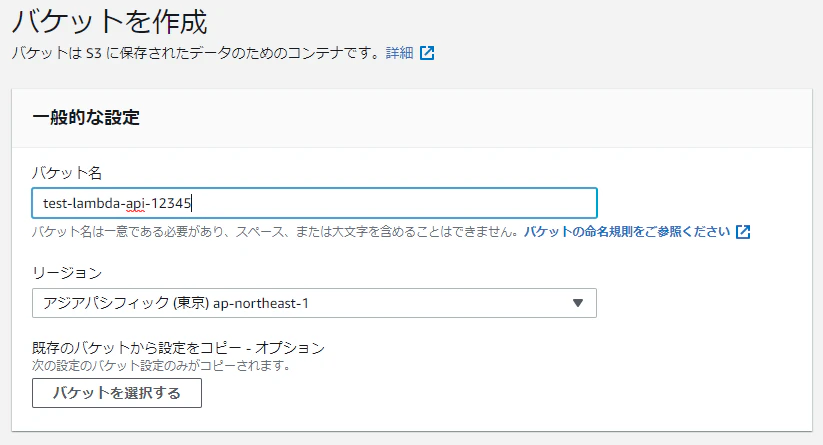The image size is (823, 445).
Task: Click the バケット名 field label
Action: [x=67, y=173]
